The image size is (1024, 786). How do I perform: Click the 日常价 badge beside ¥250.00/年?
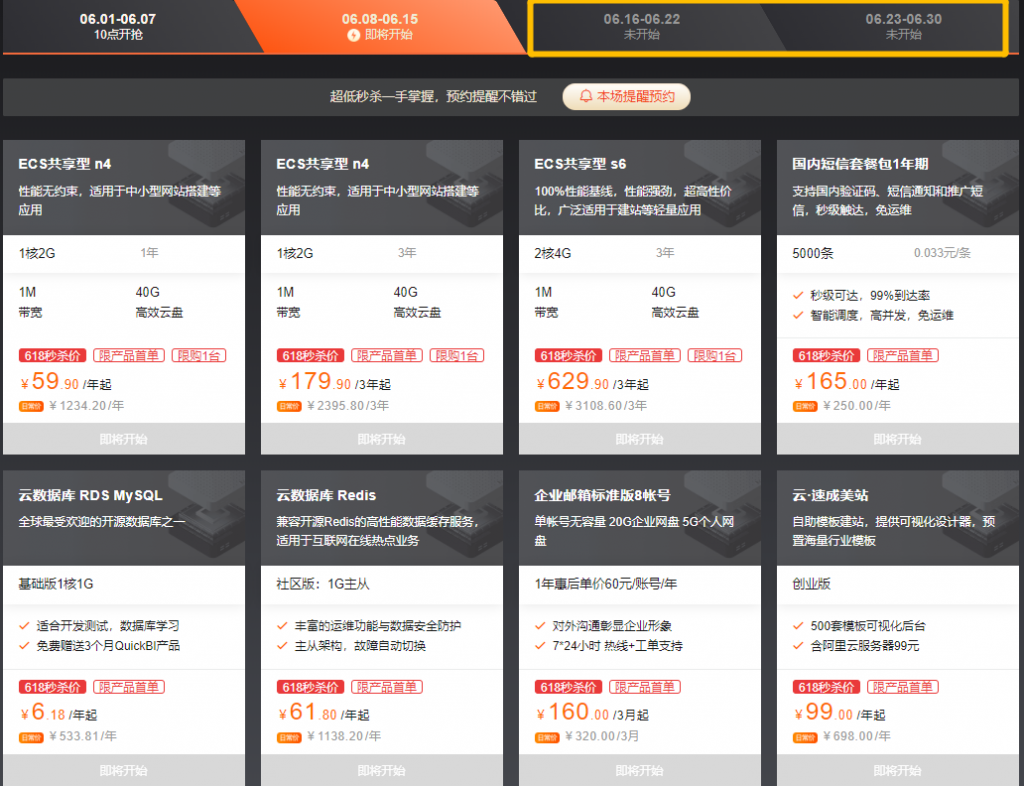coord(805,406)
